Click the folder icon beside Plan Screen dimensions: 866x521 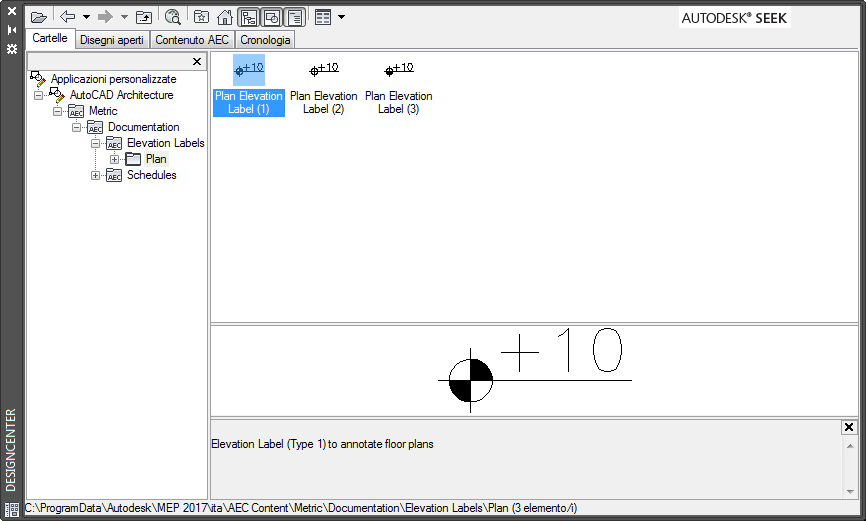point(133,159)
